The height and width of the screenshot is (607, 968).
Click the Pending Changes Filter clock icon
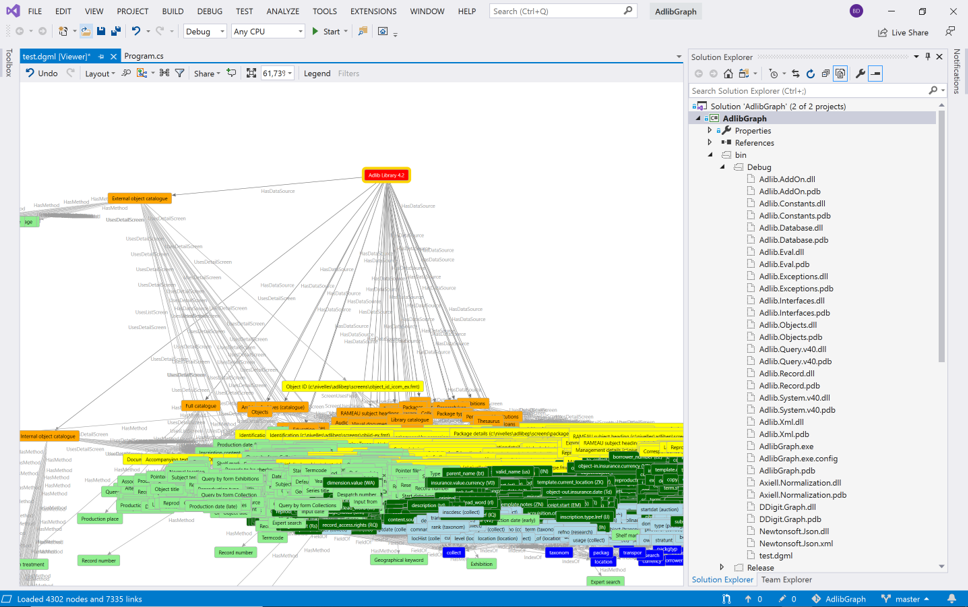pos(774,73)
